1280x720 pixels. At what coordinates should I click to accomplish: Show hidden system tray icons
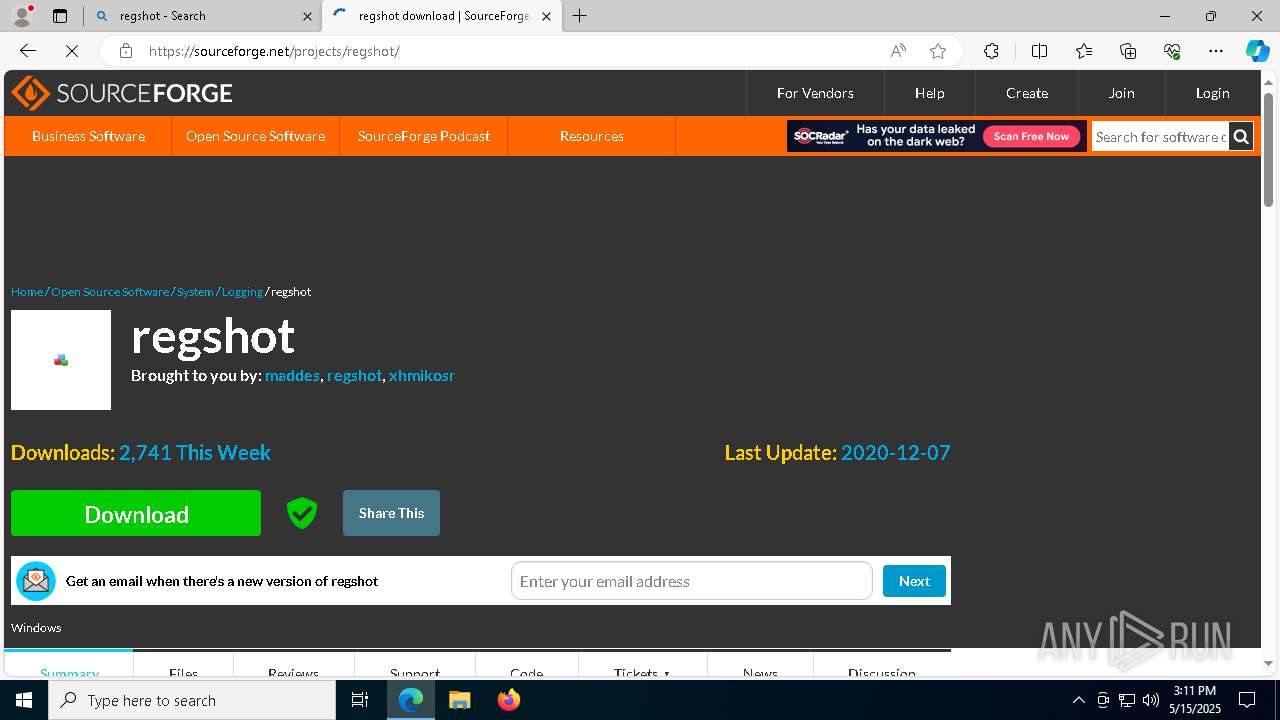click(x=1078, y=700)
